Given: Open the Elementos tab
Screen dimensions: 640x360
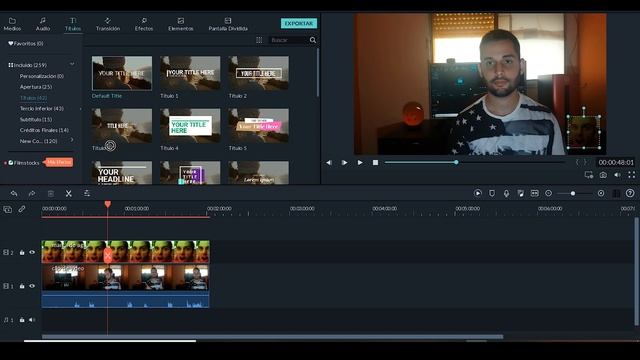Looking at the screenshot, I should tap(181, 24).
